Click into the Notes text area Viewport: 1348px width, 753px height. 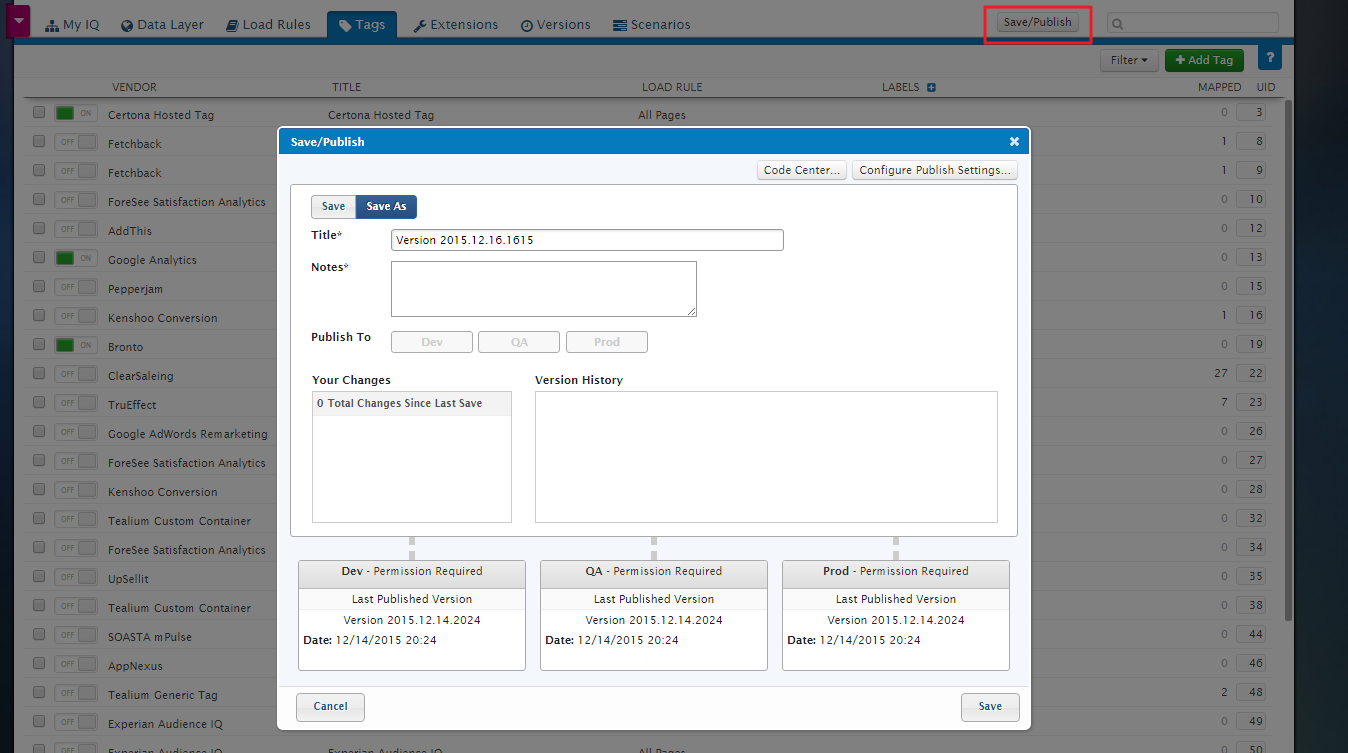(543, 289)
